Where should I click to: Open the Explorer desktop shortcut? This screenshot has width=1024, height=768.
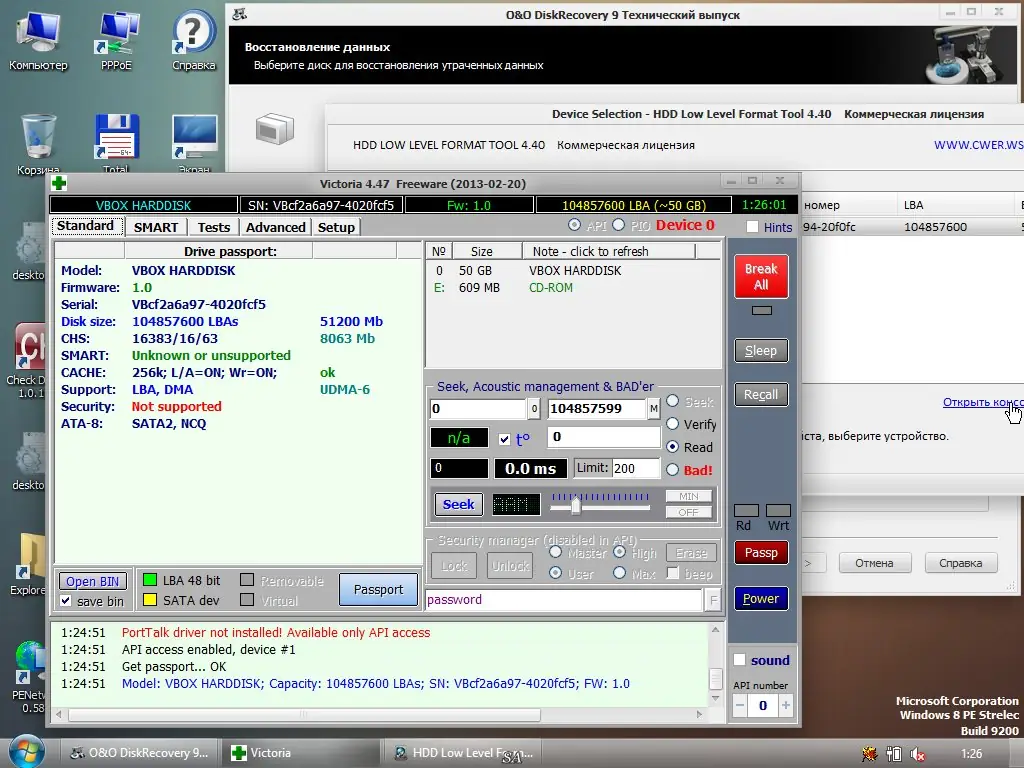(x=29, y=563)
